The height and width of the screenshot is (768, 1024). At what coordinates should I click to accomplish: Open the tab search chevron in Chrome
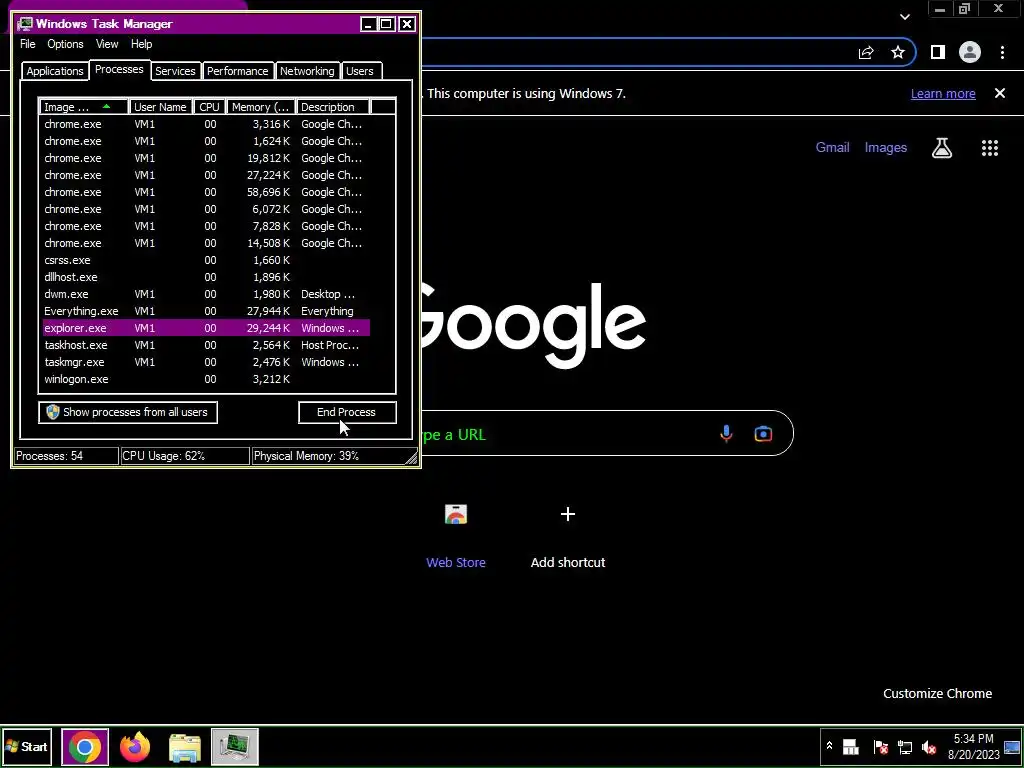pos(904,17)
